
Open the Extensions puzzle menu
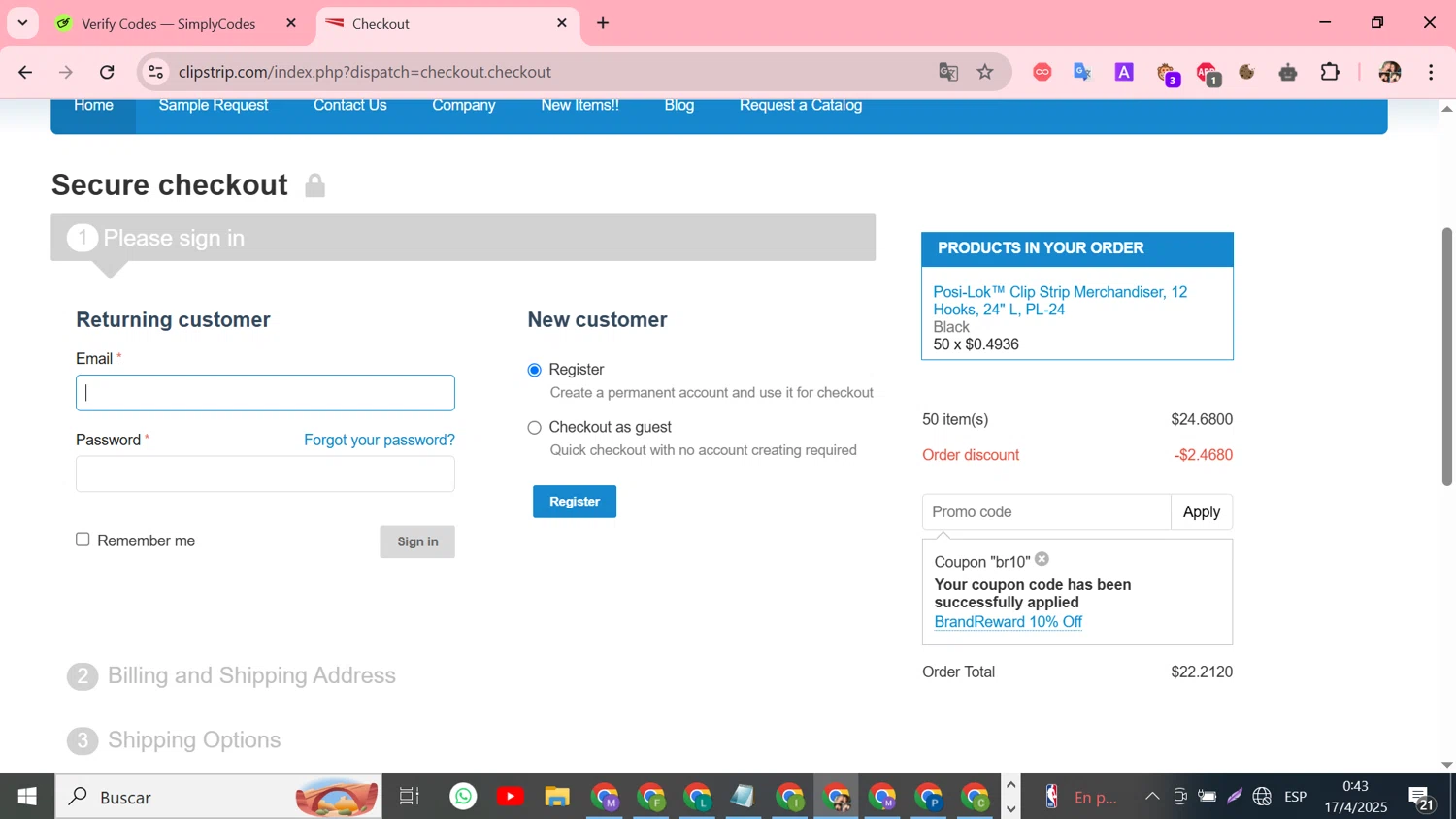coord(1330,72)
